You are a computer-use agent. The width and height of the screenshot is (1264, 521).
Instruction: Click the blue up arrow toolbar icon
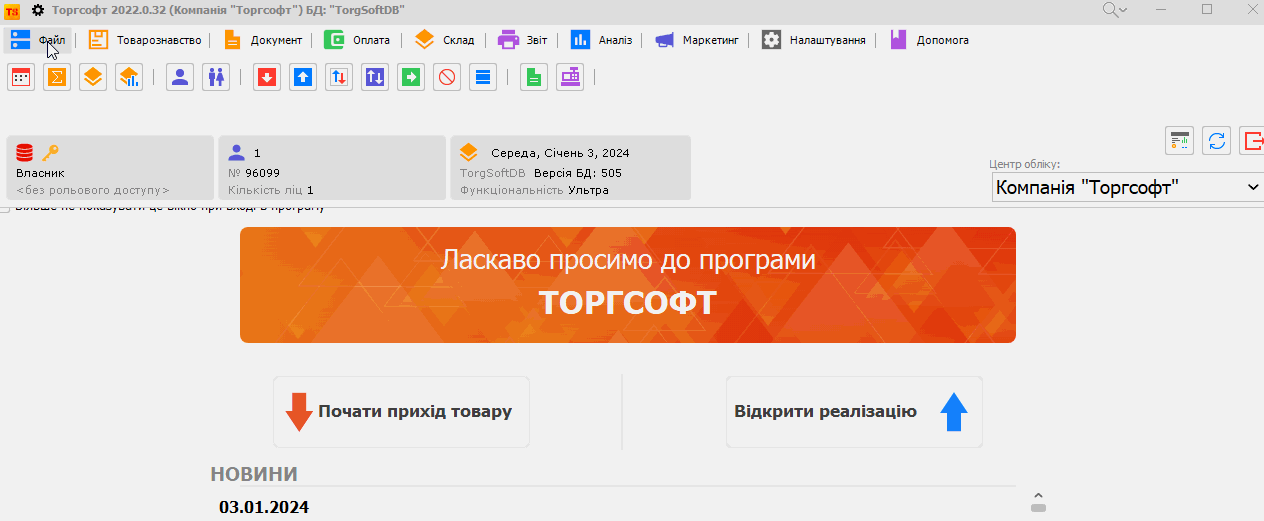pyautogui.click(x=303, y=77)
